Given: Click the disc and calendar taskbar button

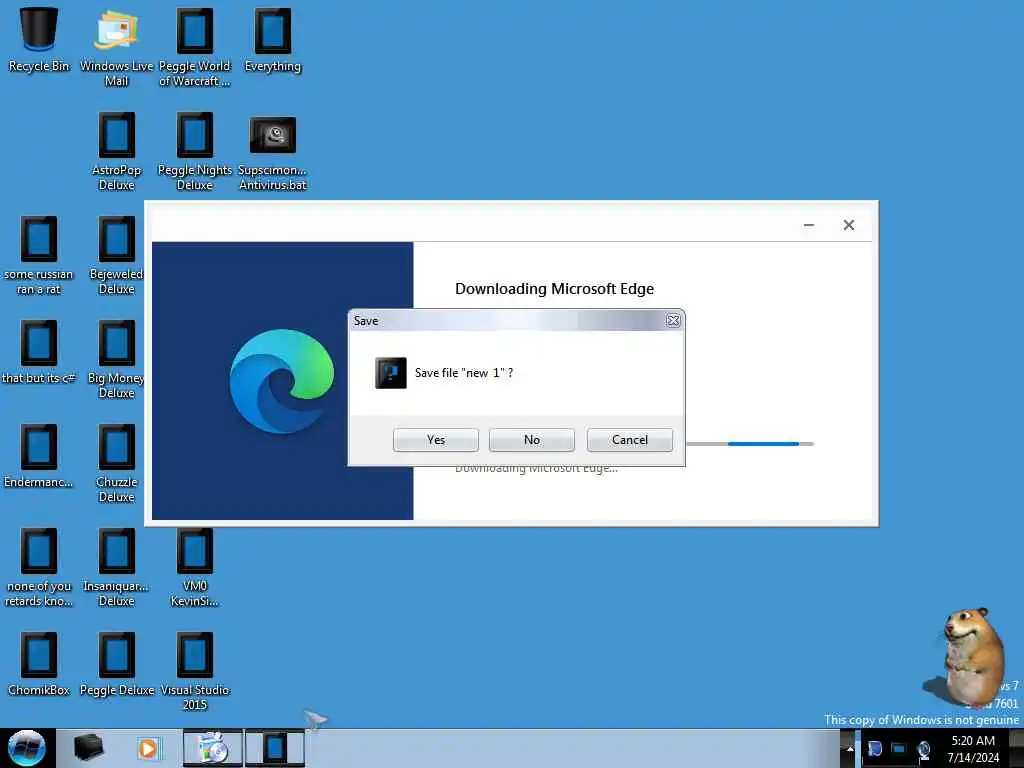Looking at the screenshot, I should [213, 748].
